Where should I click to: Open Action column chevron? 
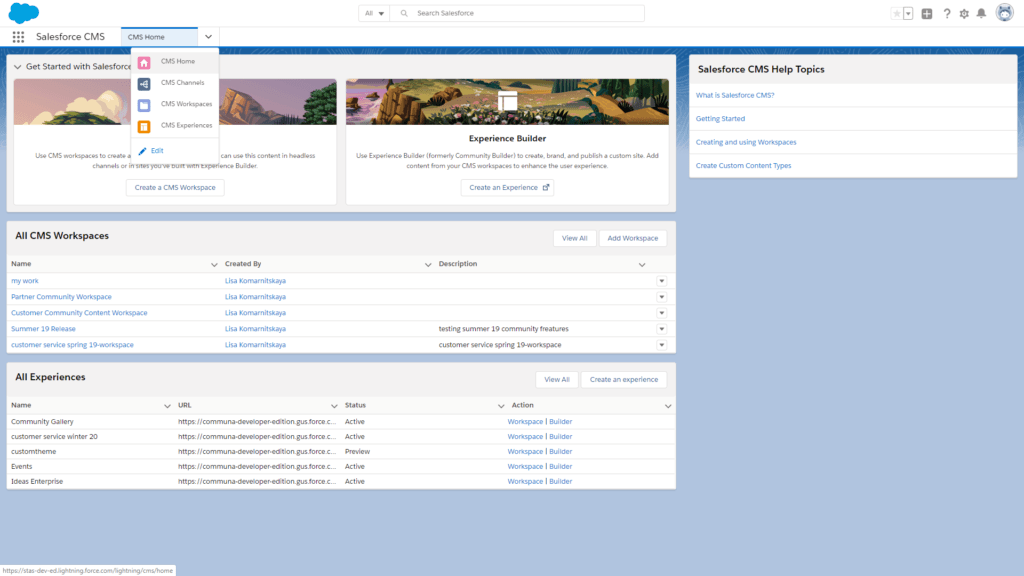[668, 406]
